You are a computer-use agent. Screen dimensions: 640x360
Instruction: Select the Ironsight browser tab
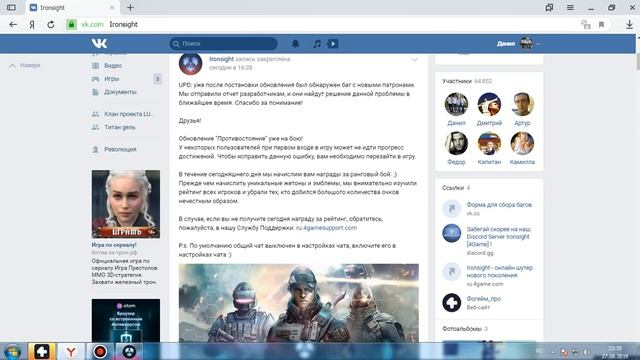tap(72, 7)
